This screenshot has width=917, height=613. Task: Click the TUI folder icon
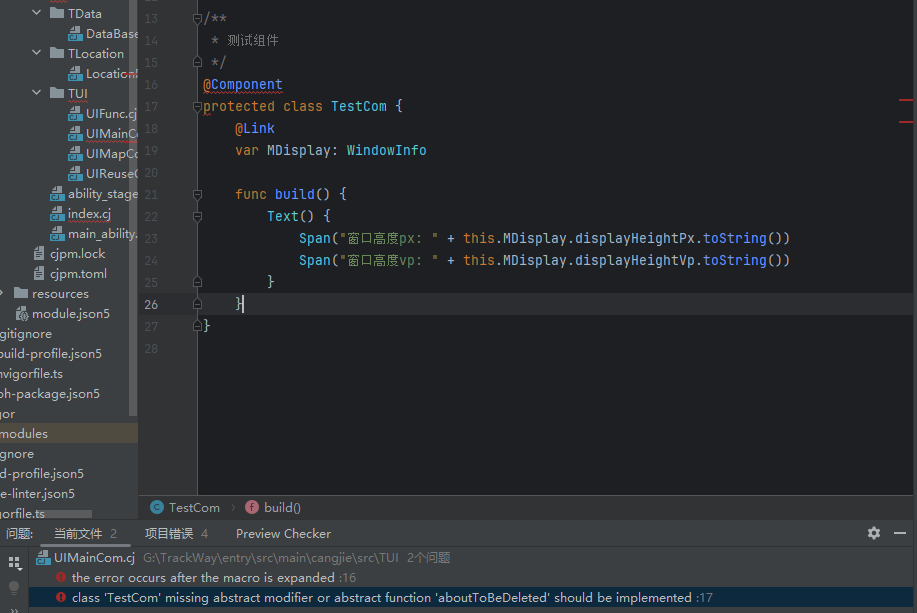[x=57, y=92]
